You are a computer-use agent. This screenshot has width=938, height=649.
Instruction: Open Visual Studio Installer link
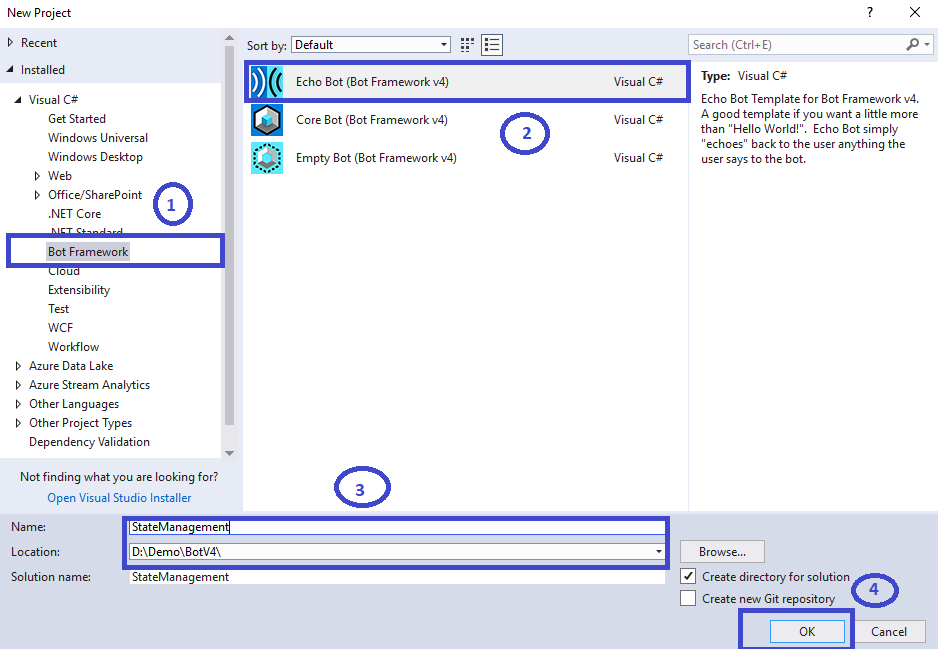pos(118,497)
